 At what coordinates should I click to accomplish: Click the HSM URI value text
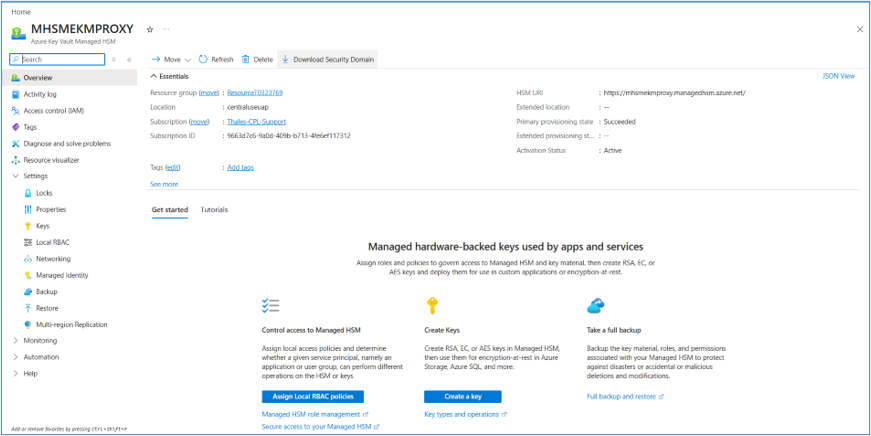tap(674, 93)
